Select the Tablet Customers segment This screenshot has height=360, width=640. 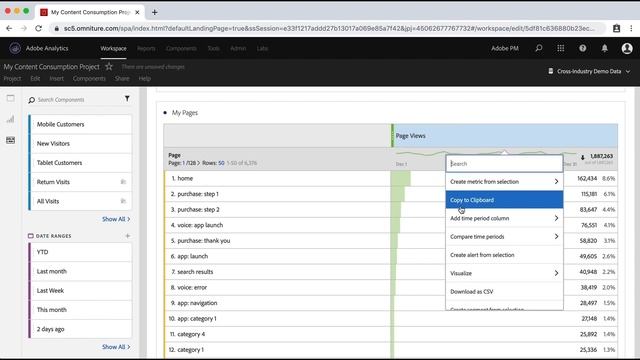[x=80, y=162]
